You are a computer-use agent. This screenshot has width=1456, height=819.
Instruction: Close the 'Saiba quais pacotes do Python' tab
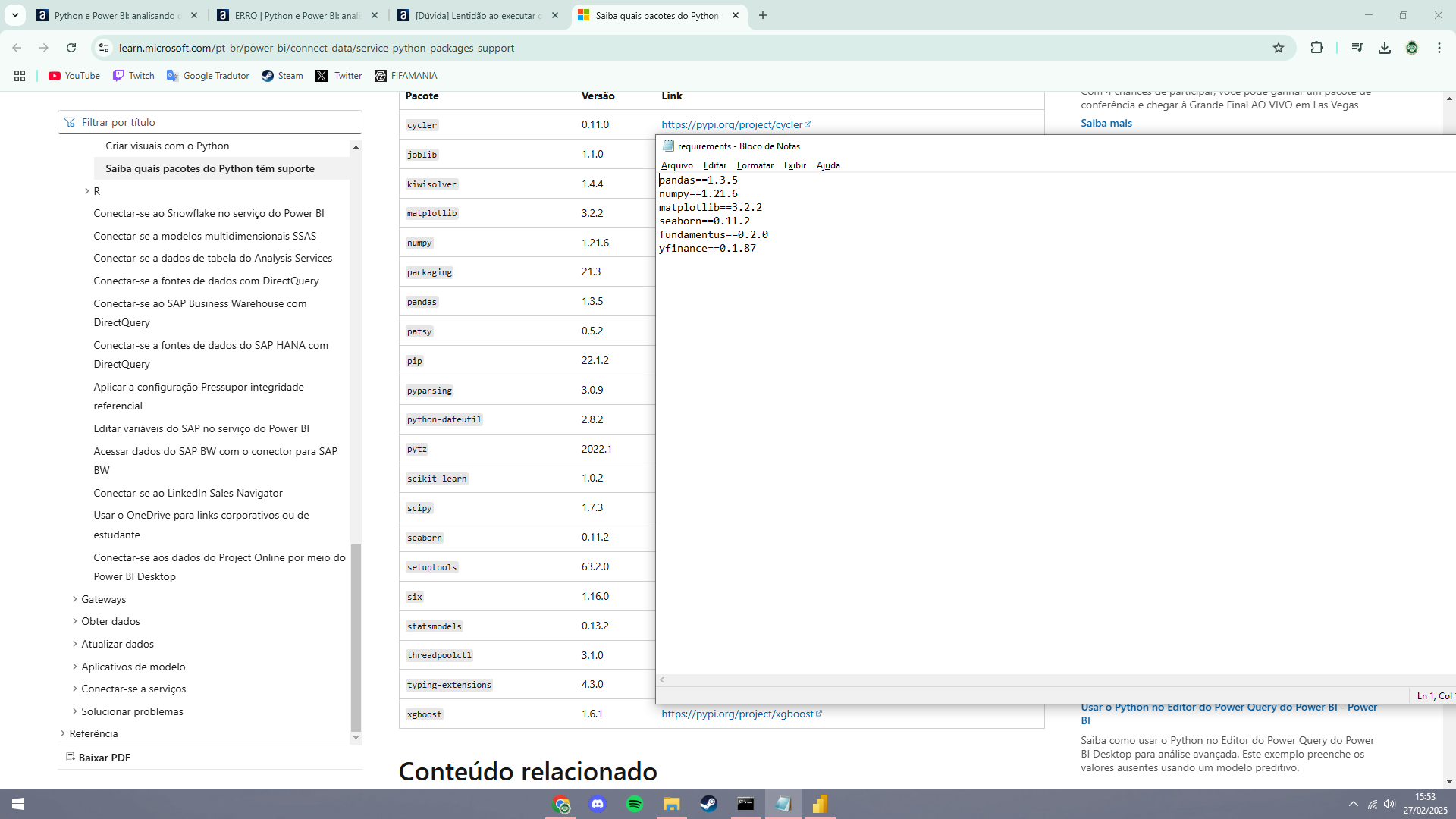tap(736, 15)
